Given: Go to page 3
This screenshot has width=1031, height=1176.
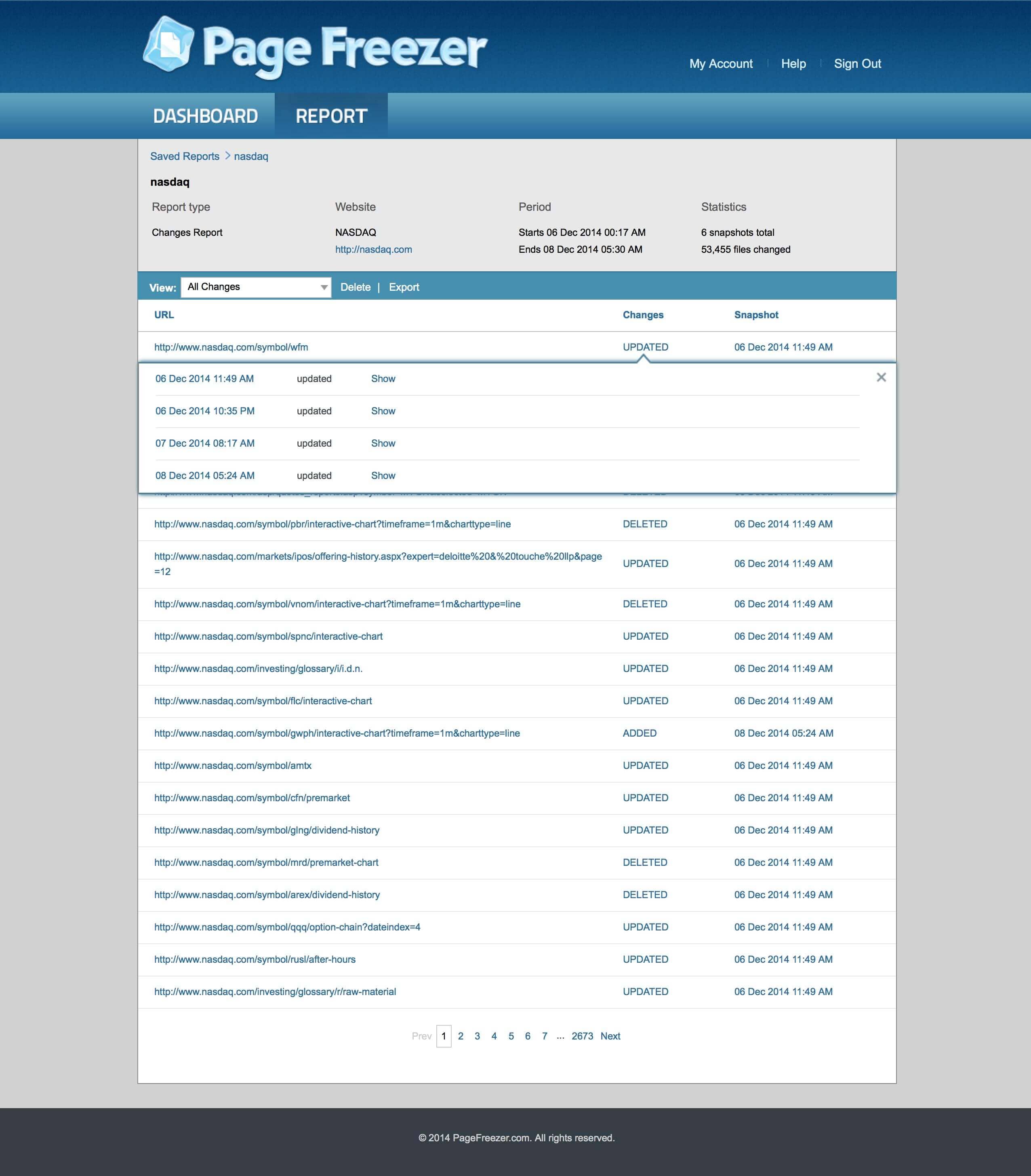Looking at the screenshot, I should 477,1036.
